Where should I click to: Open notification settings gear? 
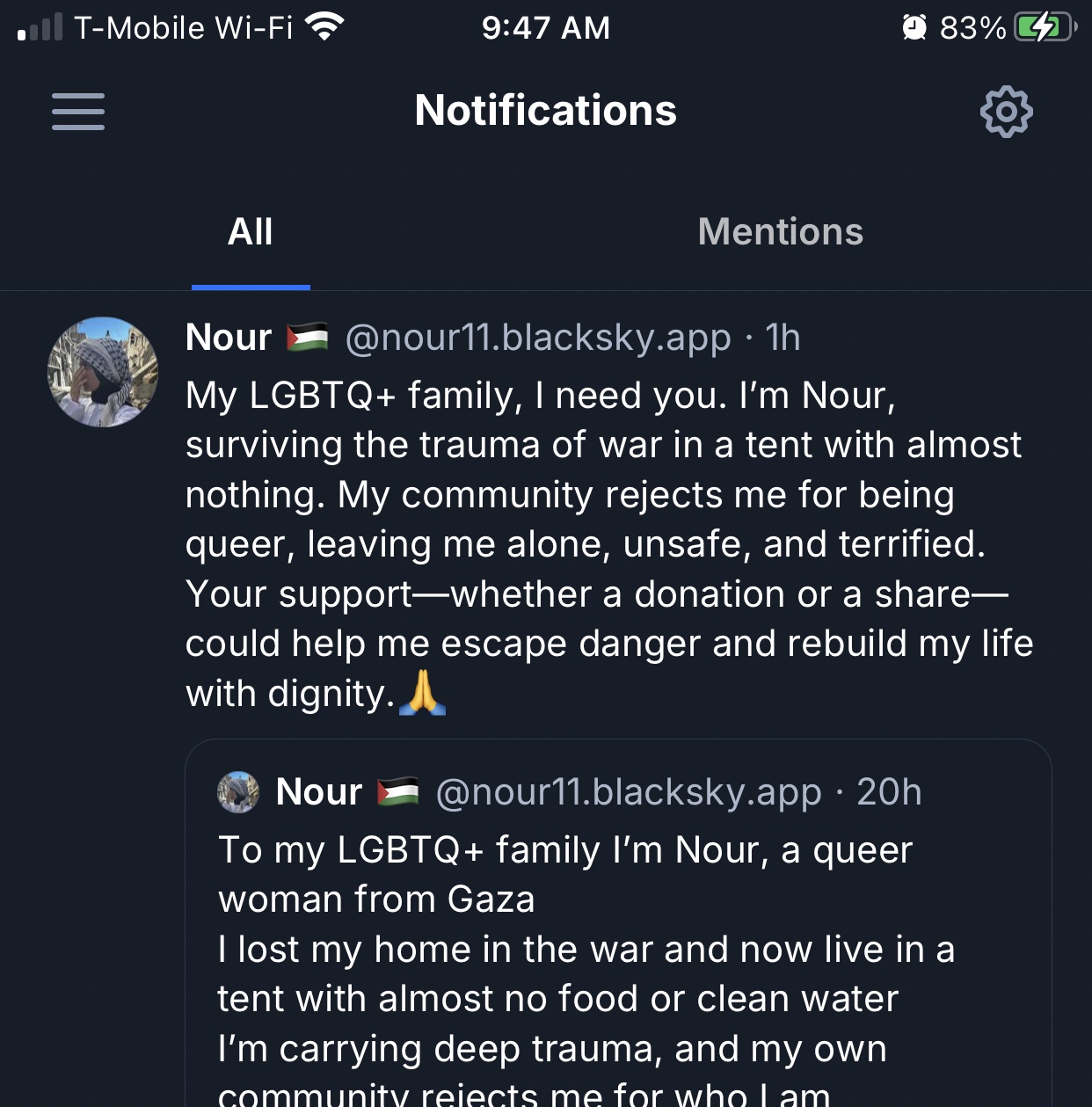point(1006,112)
